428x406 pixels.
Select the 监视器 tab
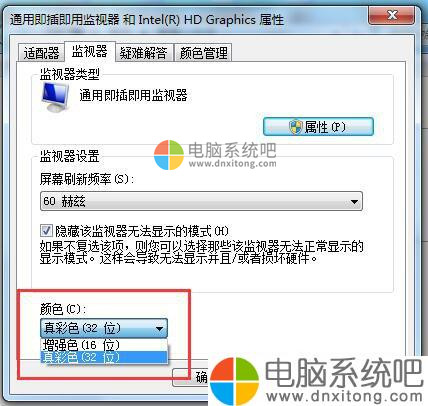(x=90, y=52)
